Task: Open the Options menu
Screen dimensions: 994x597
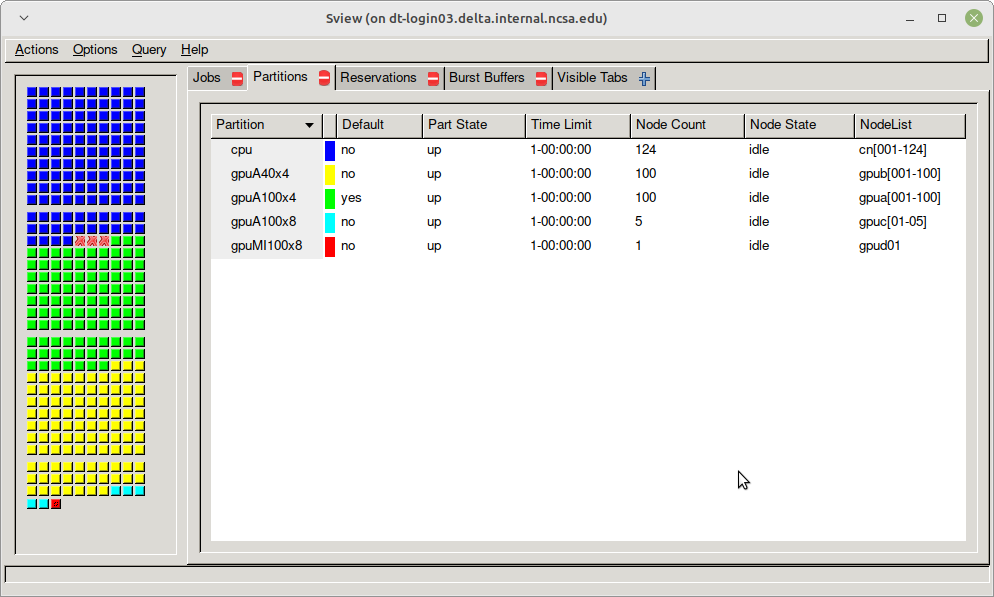Action: pyautogui.click(x=95, y=49)
